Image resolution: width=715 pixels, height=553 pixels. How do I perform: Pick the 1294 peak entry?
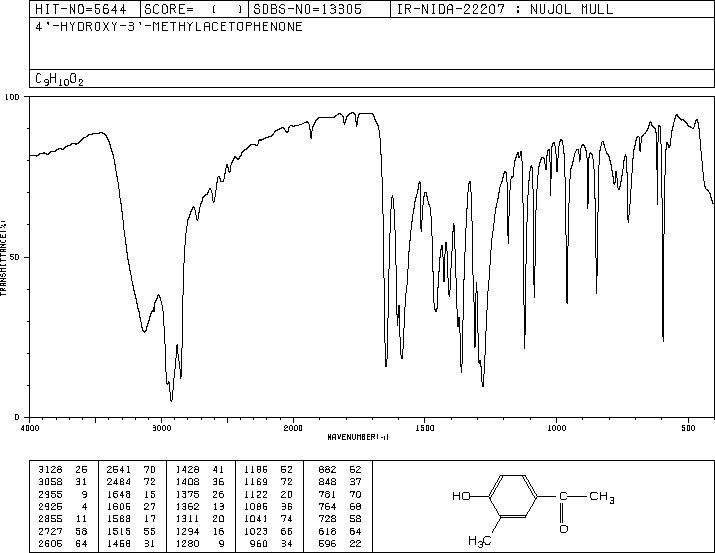coord(187,531)
